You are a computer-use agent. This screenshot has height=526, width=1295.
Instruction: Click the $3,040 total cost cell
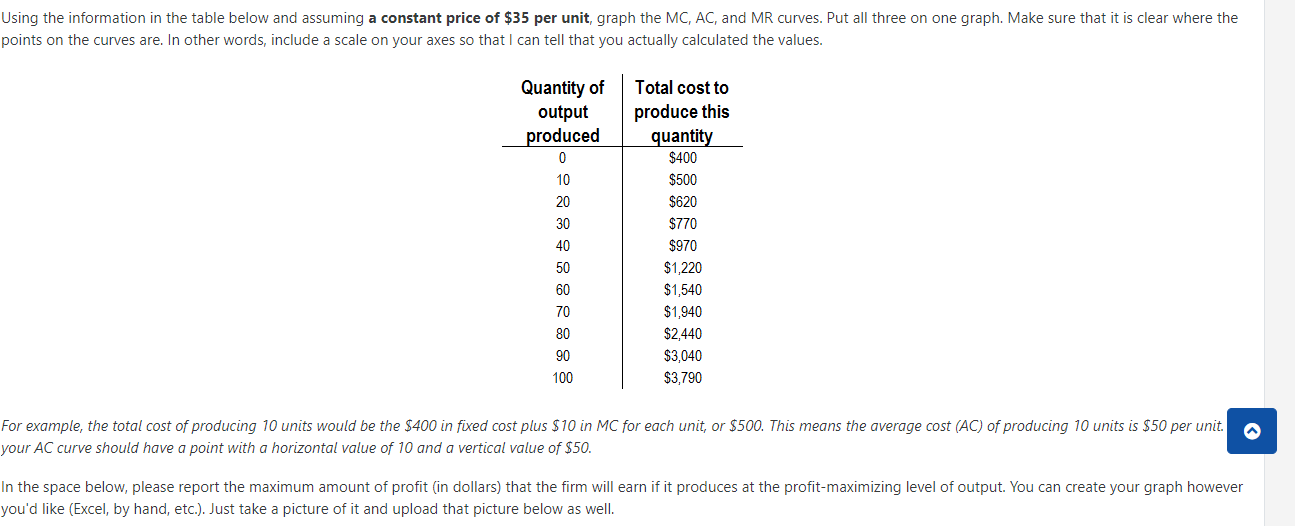point(683,356)
